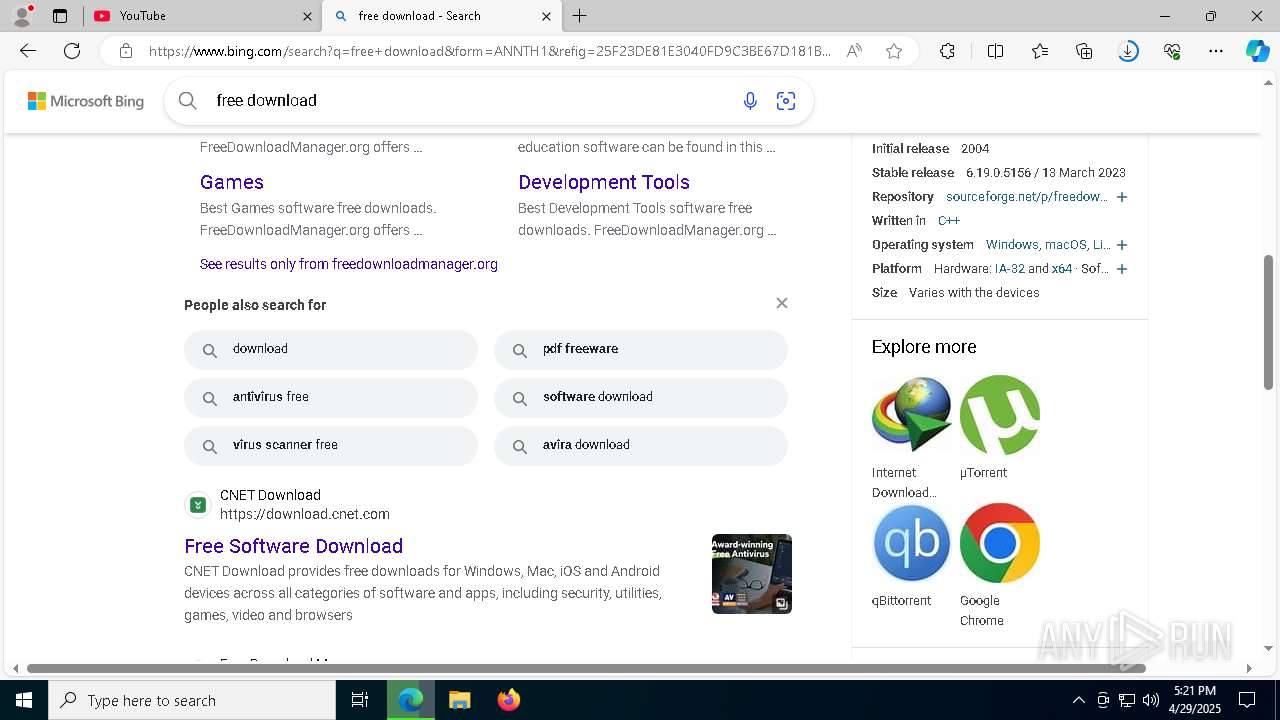This screenshot has width=1280, height=720.
Task: Click the Edge profile avatar icon
Action: pos(22,15)
